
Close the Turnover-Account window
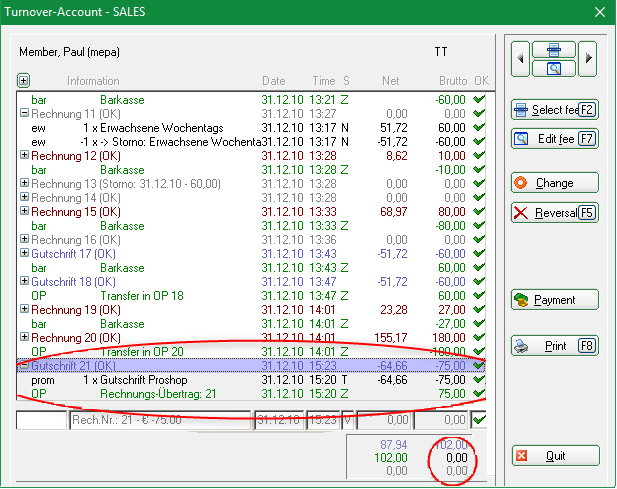tap(600, 12)
